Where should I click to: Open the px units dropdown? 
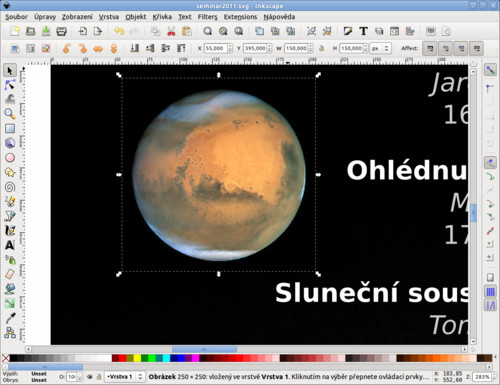380,49
